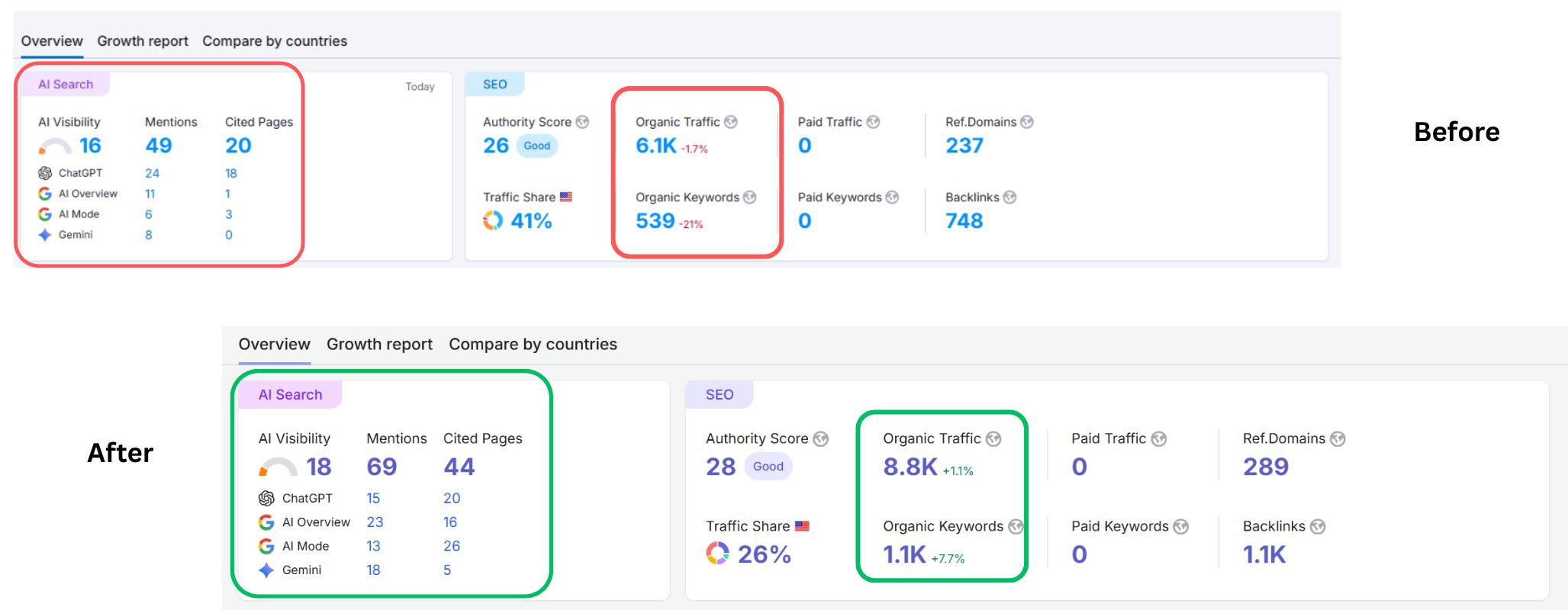Click AI Mode cited pages count 26
Image resolution: width=1568 pixels, height=610 pixels.
pyautogui.click(x=452, y=546)
